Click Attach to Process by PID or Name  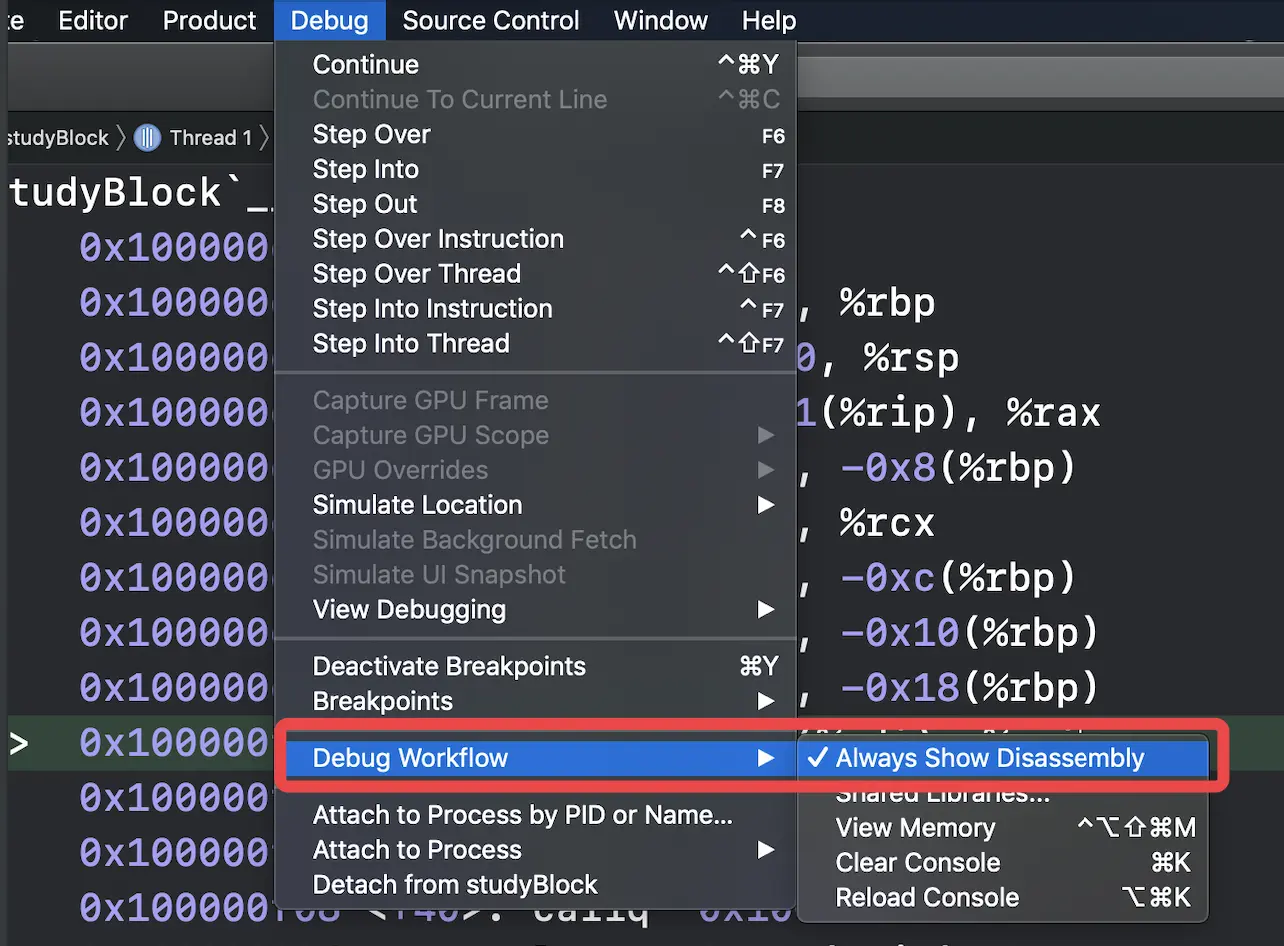point(522,815)
